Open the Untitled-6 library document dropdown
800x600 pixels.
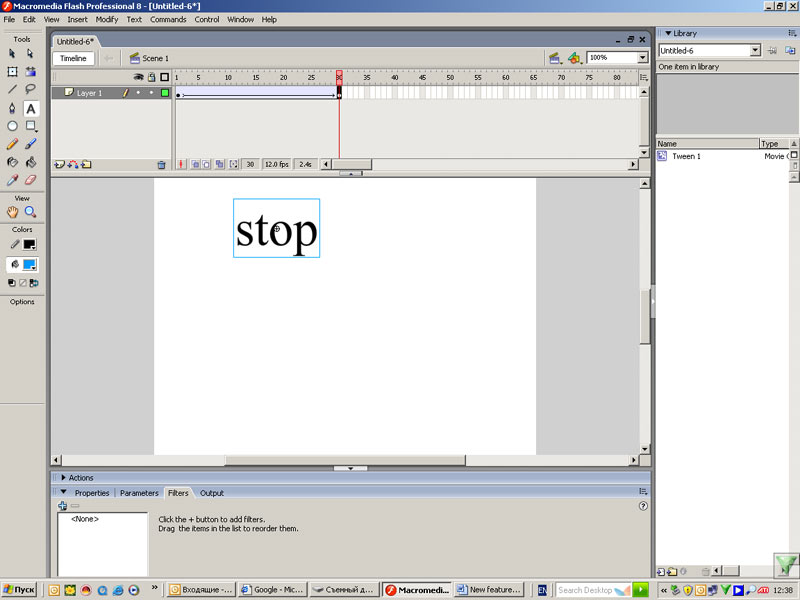pyautogui.click(x=755, y=50)
